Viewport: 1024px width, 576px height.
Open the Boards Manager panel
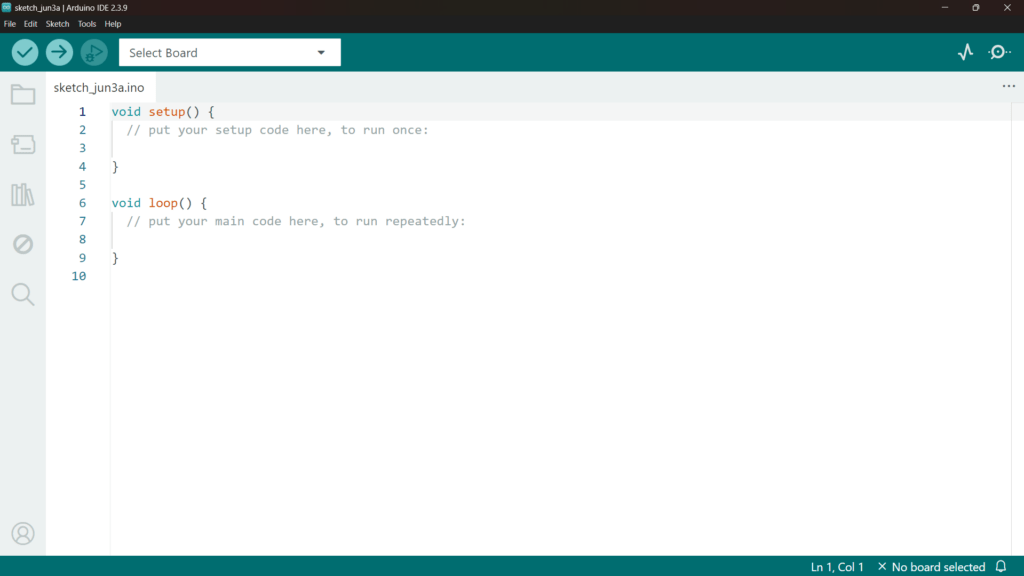tap(23, 144)
